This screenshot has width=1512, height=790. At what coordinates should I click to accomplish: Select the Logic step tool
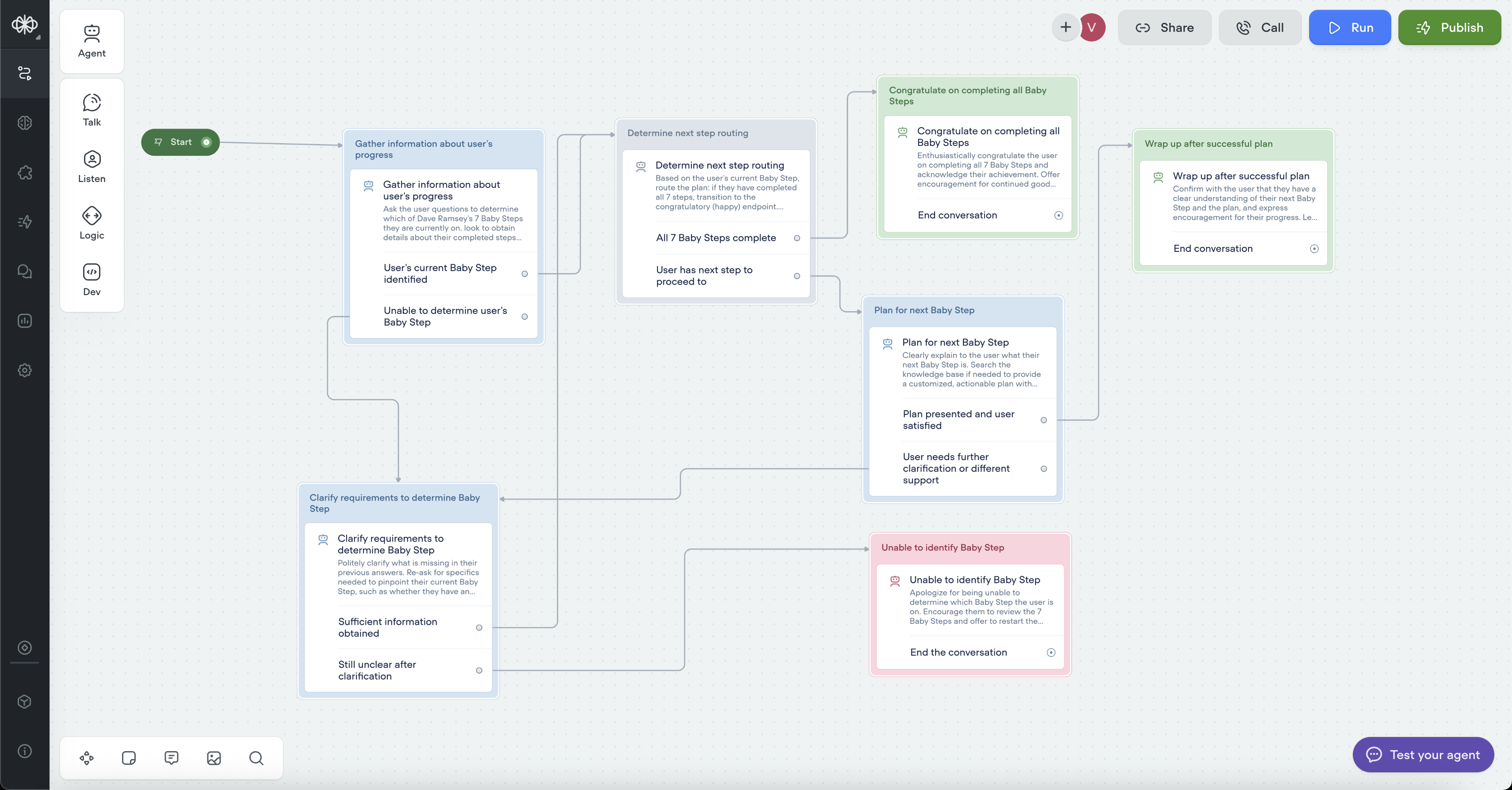(x=92, y=223)
